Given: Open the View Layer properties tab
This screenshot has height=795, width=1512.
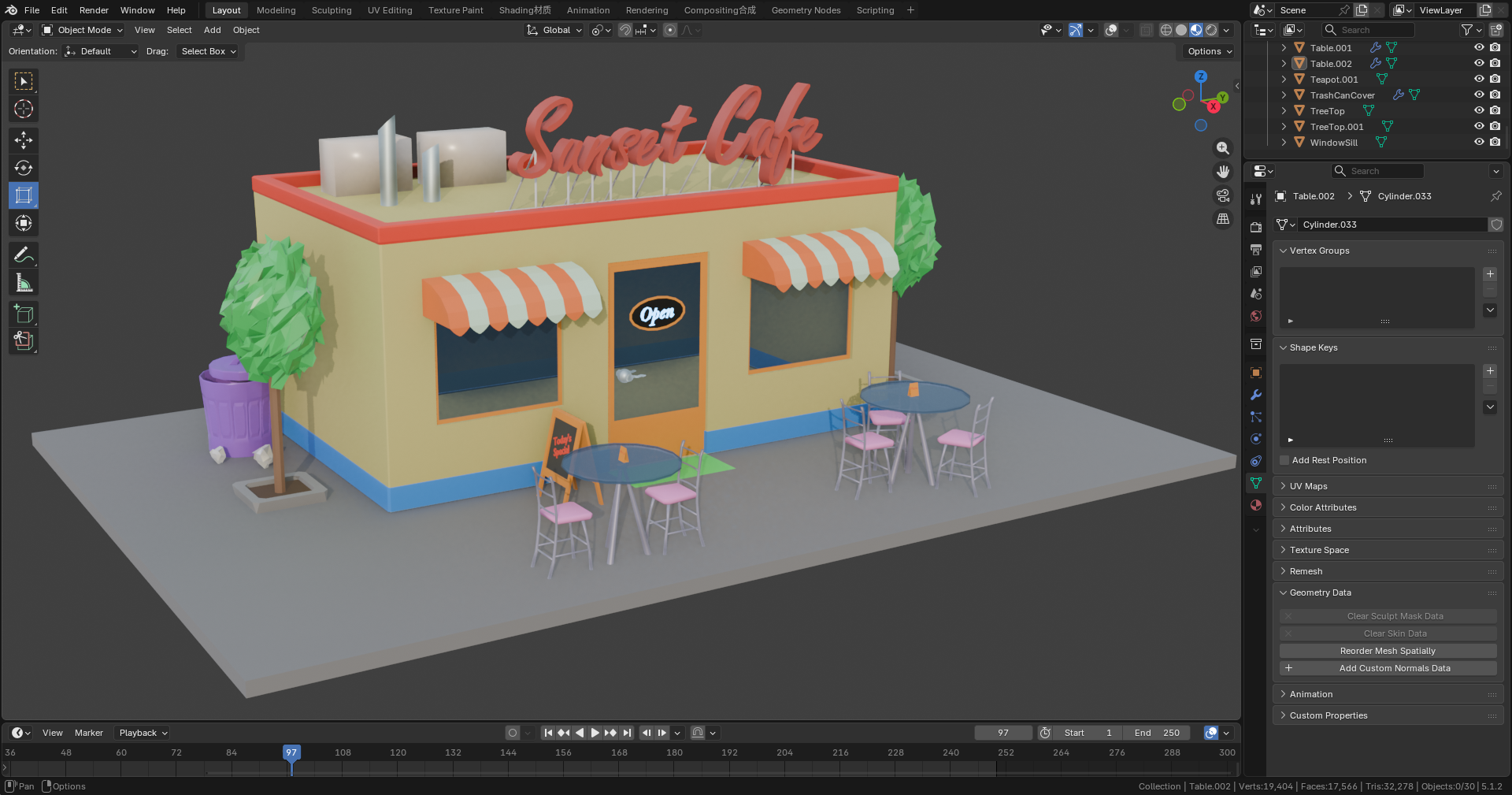Looking at the screenshot, I should click(x=1256, y=272).
